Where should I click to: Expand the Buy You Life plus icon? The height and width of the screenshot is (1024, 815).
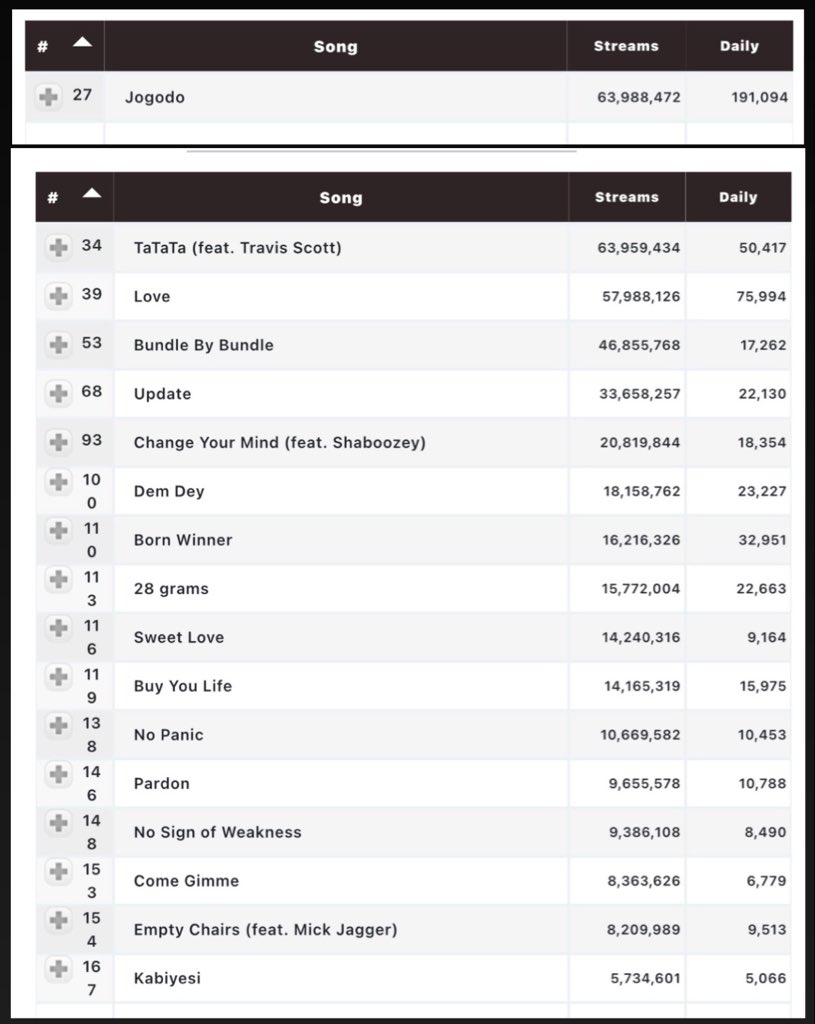pos(59,677)
